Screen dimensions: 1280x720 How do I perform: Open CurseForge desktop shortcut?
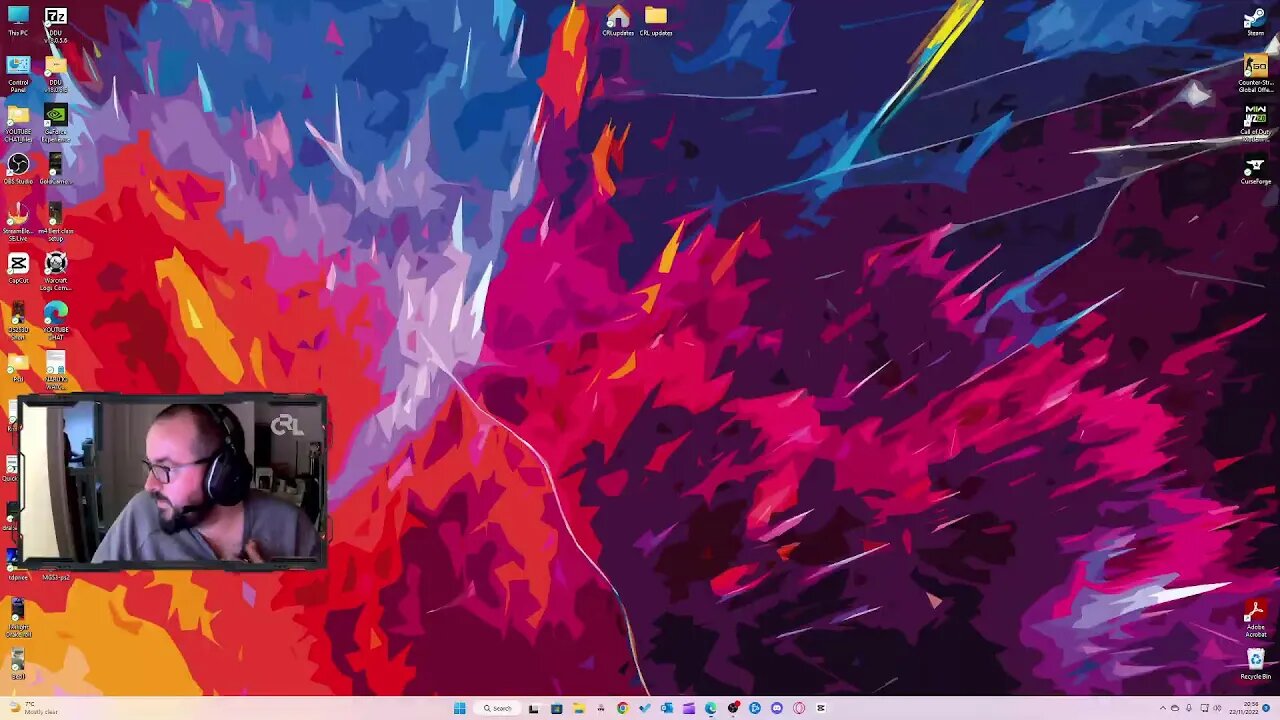1255,169
